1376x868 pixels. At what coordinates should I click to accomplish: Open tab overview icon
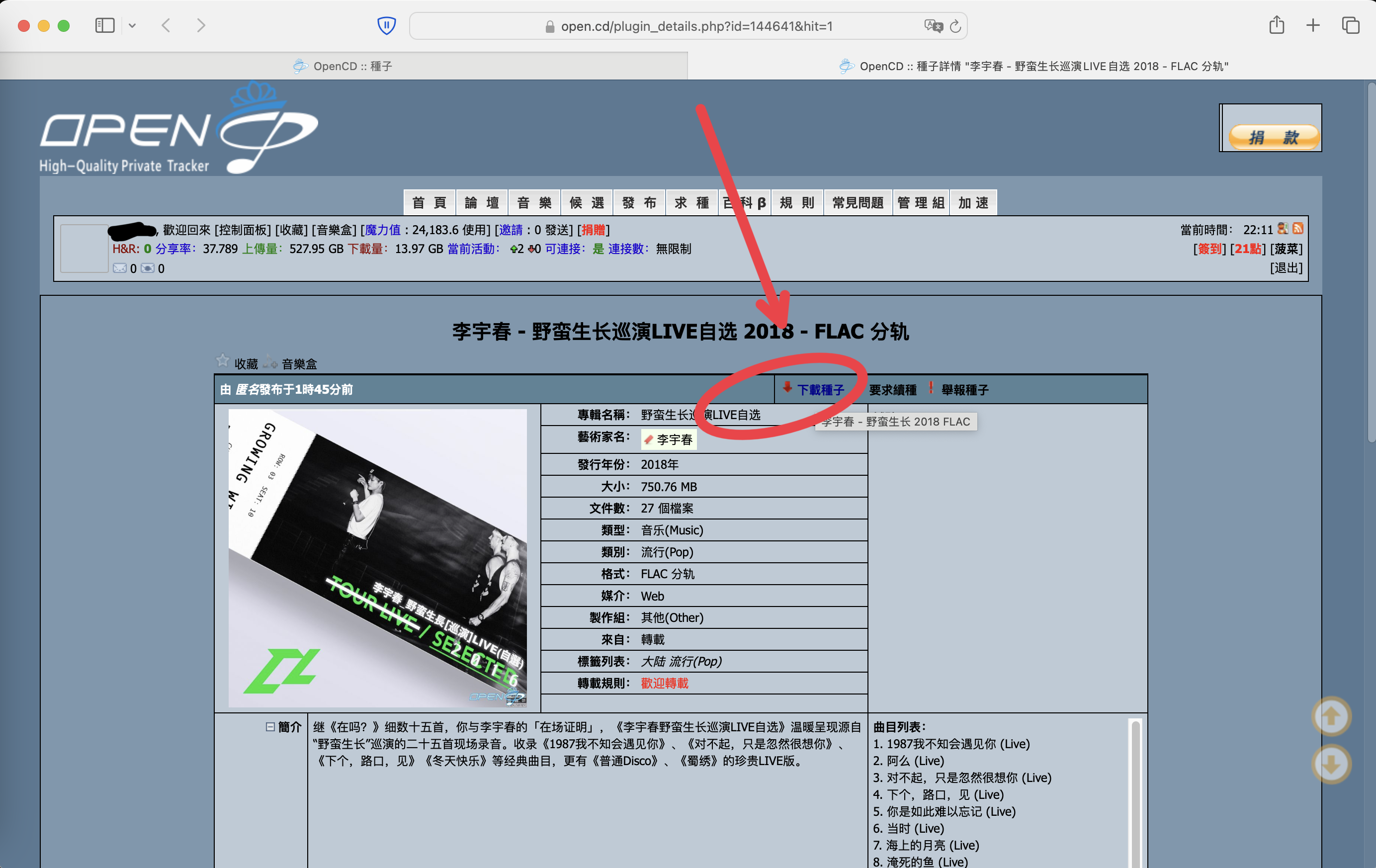(1350, 26)
